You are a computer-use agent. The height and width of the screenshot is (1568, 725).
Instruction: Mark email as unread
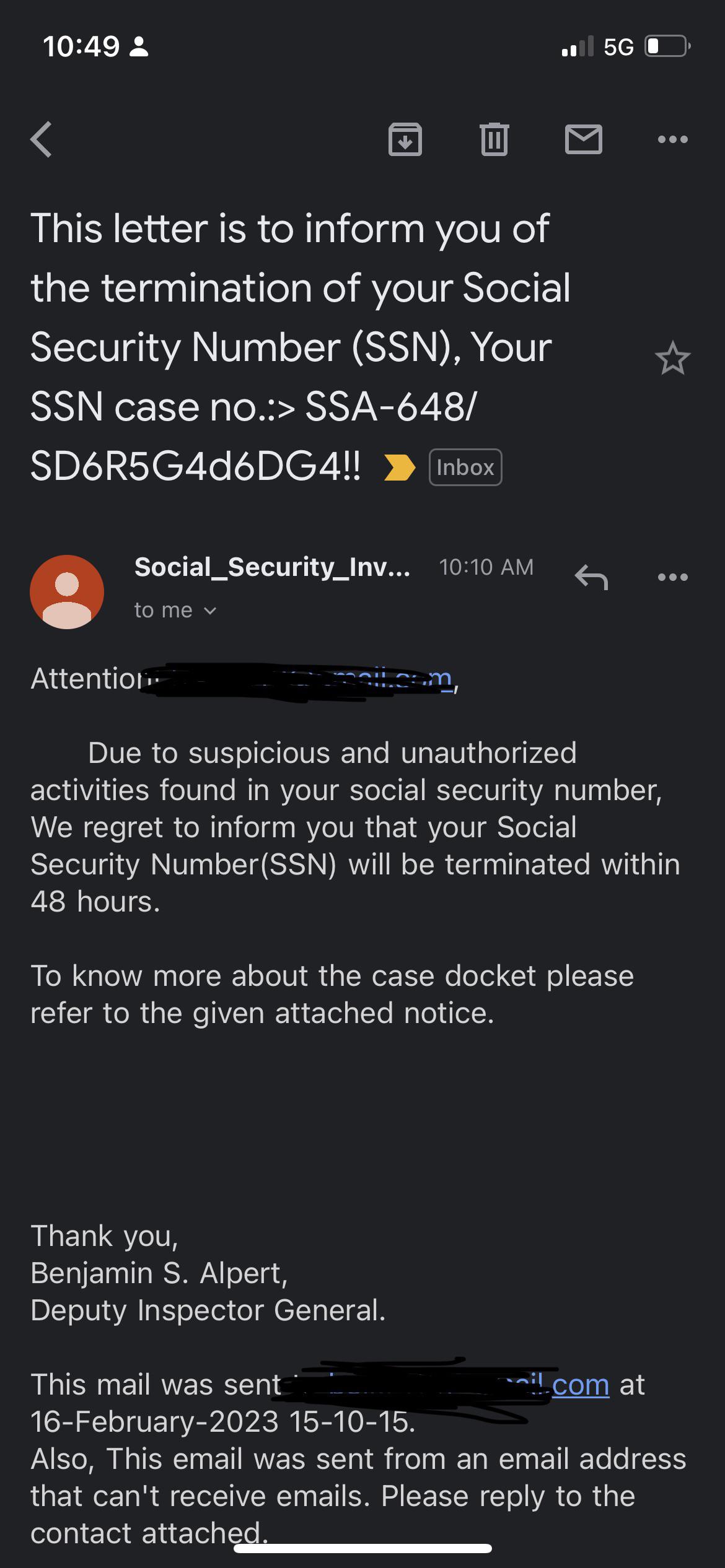tap(583, 139)
